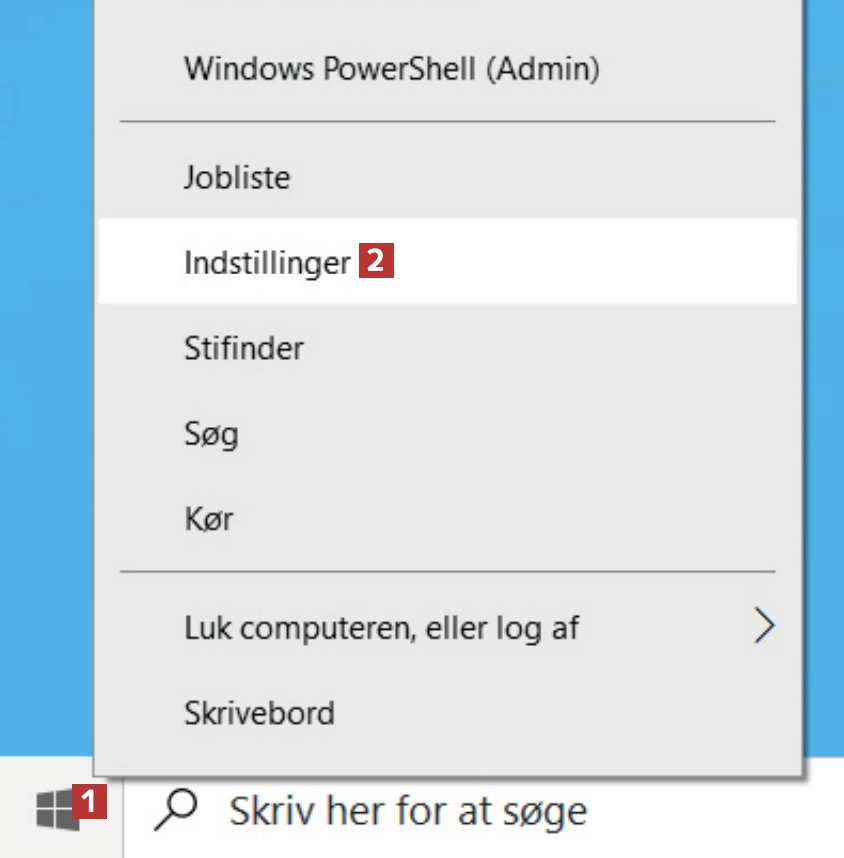Click the blue desktop right of the menu
844x858 pixels.
(x=825, y=400)
